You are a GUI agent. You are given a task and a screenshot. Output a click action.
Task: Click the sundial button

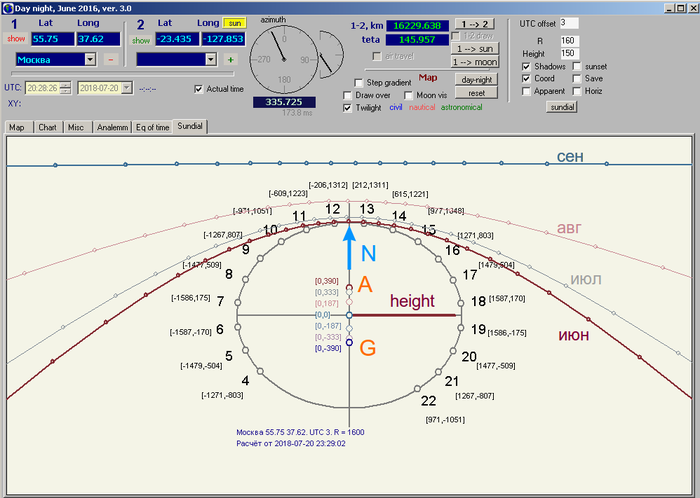tap(562, 107)
